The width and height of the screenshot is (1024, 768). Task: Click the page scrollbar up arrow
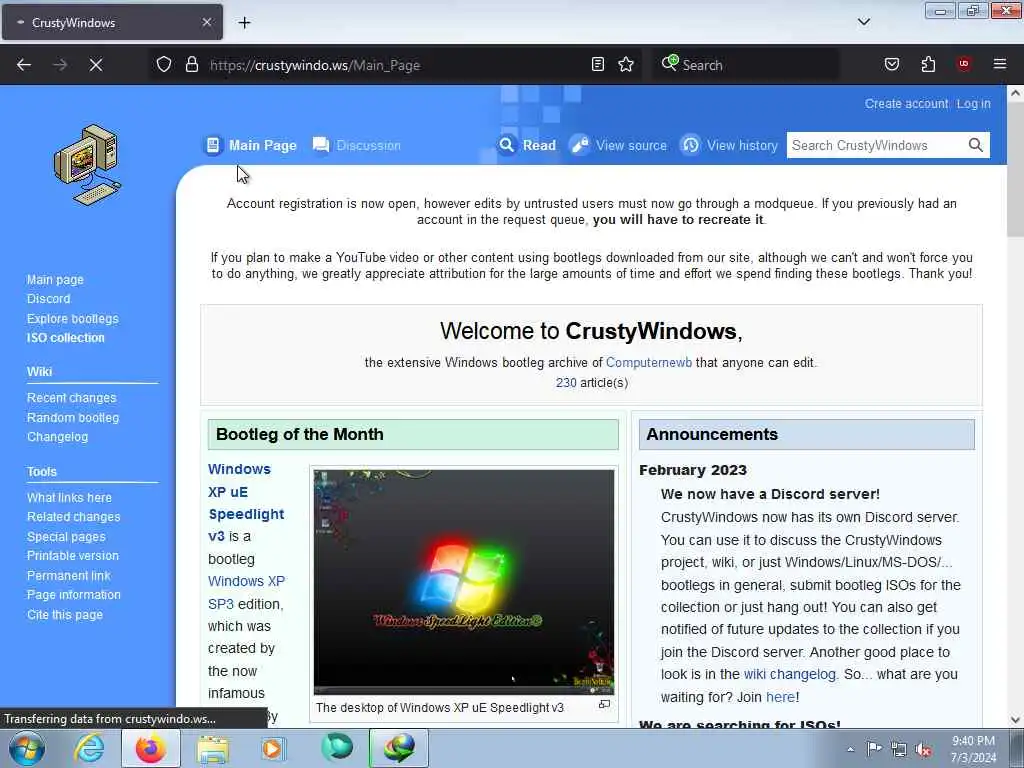[1015, 93]
